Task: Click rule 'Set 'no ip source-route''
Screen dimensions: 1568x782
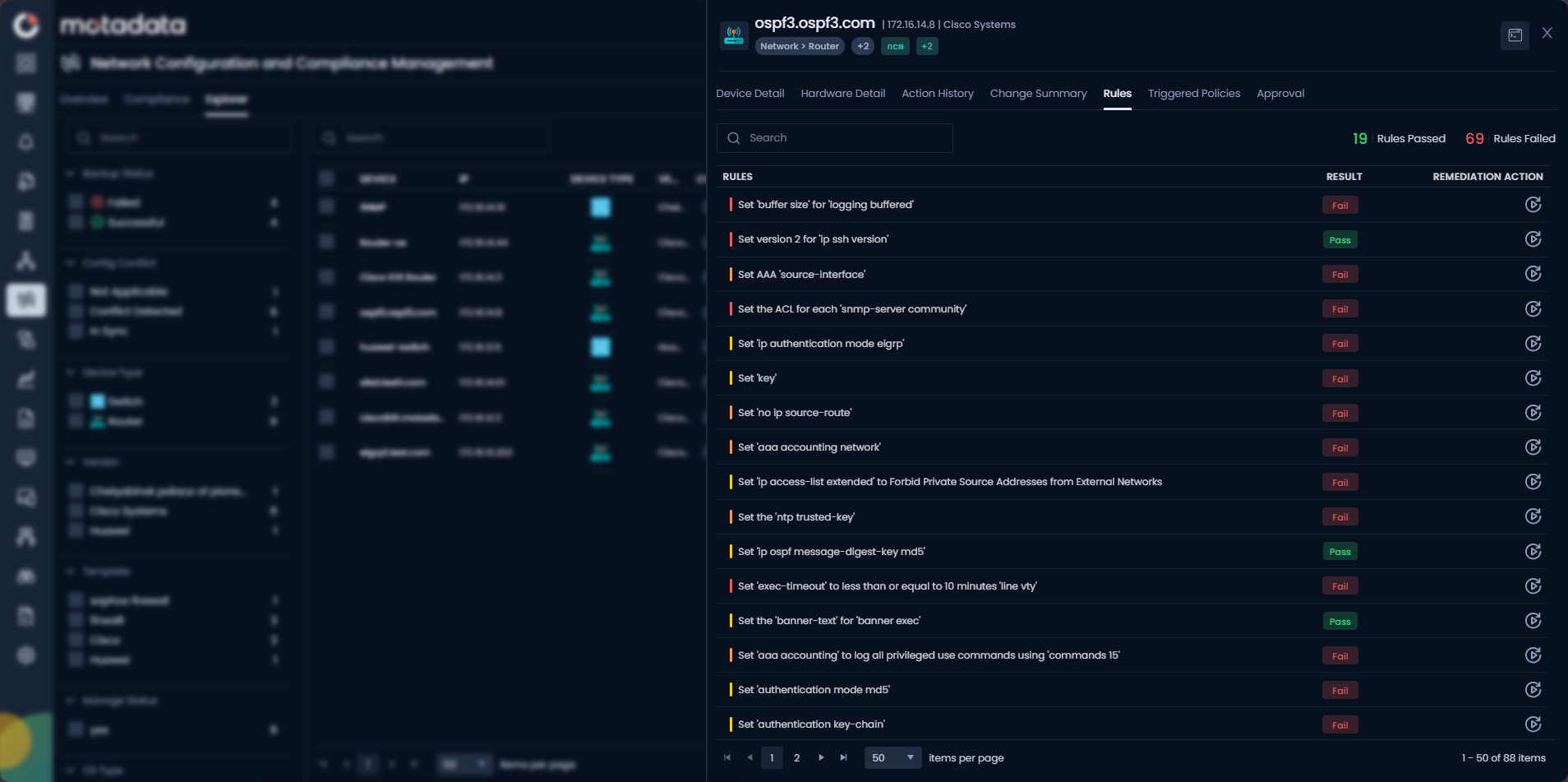Action: [x=795, y=413]
